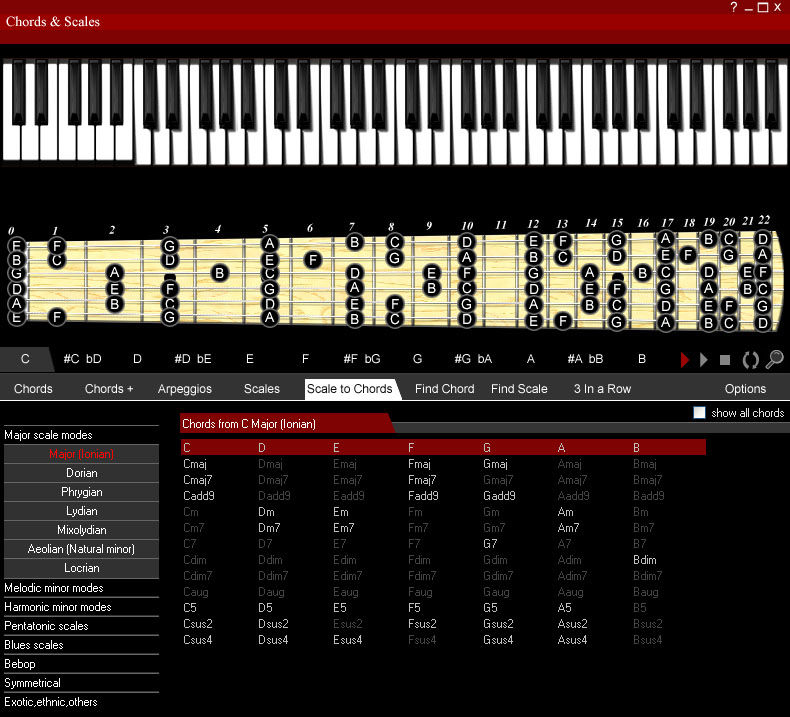Viewport: 790px width, 717px height.
Task: Select root note E
Action: tap(249, 359)
